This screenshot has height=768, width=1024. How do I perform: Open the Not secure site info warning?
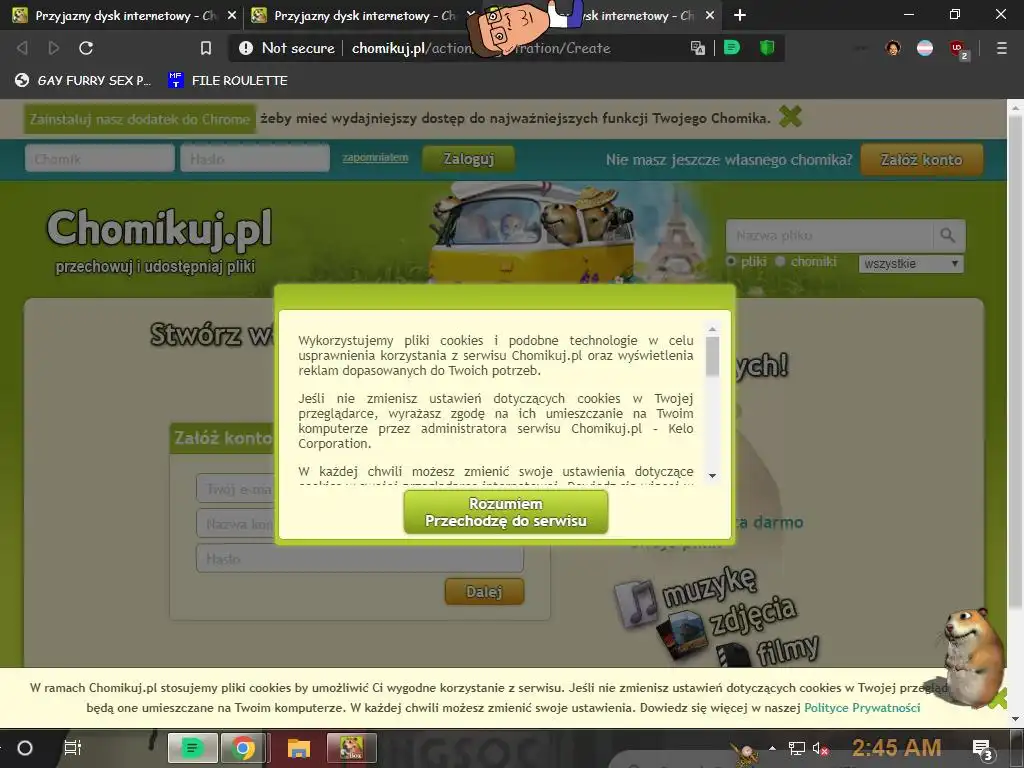[286, 48]
